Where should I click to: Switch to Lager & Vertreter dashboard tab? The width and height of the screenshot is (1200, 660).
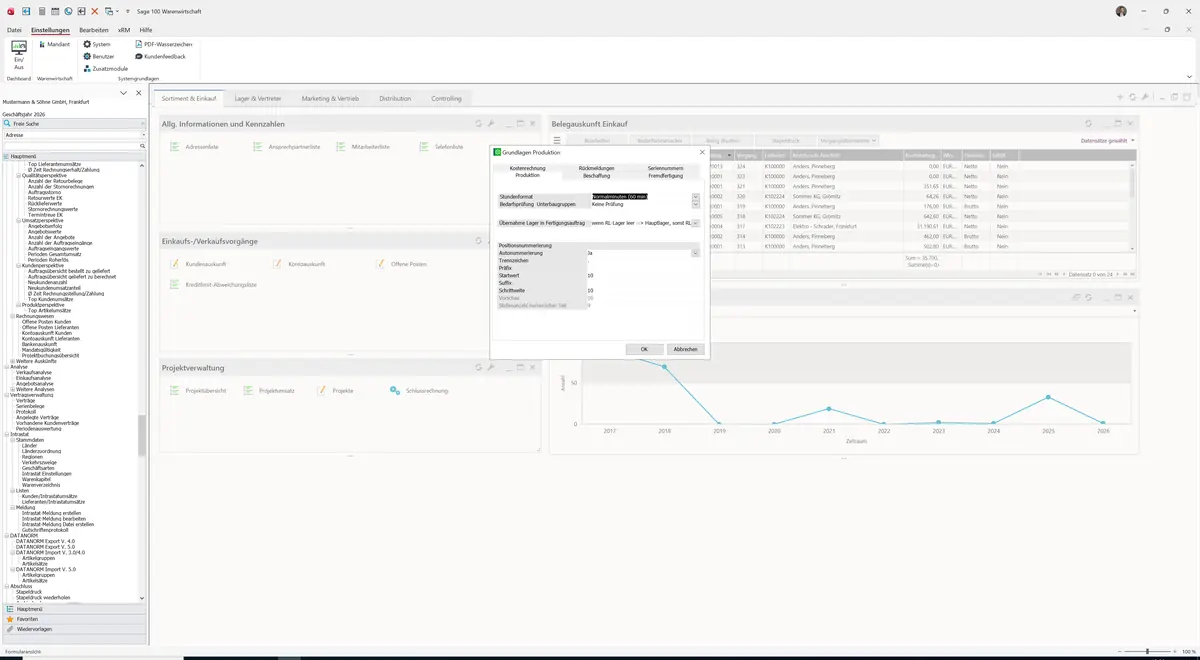click(258, 98)
